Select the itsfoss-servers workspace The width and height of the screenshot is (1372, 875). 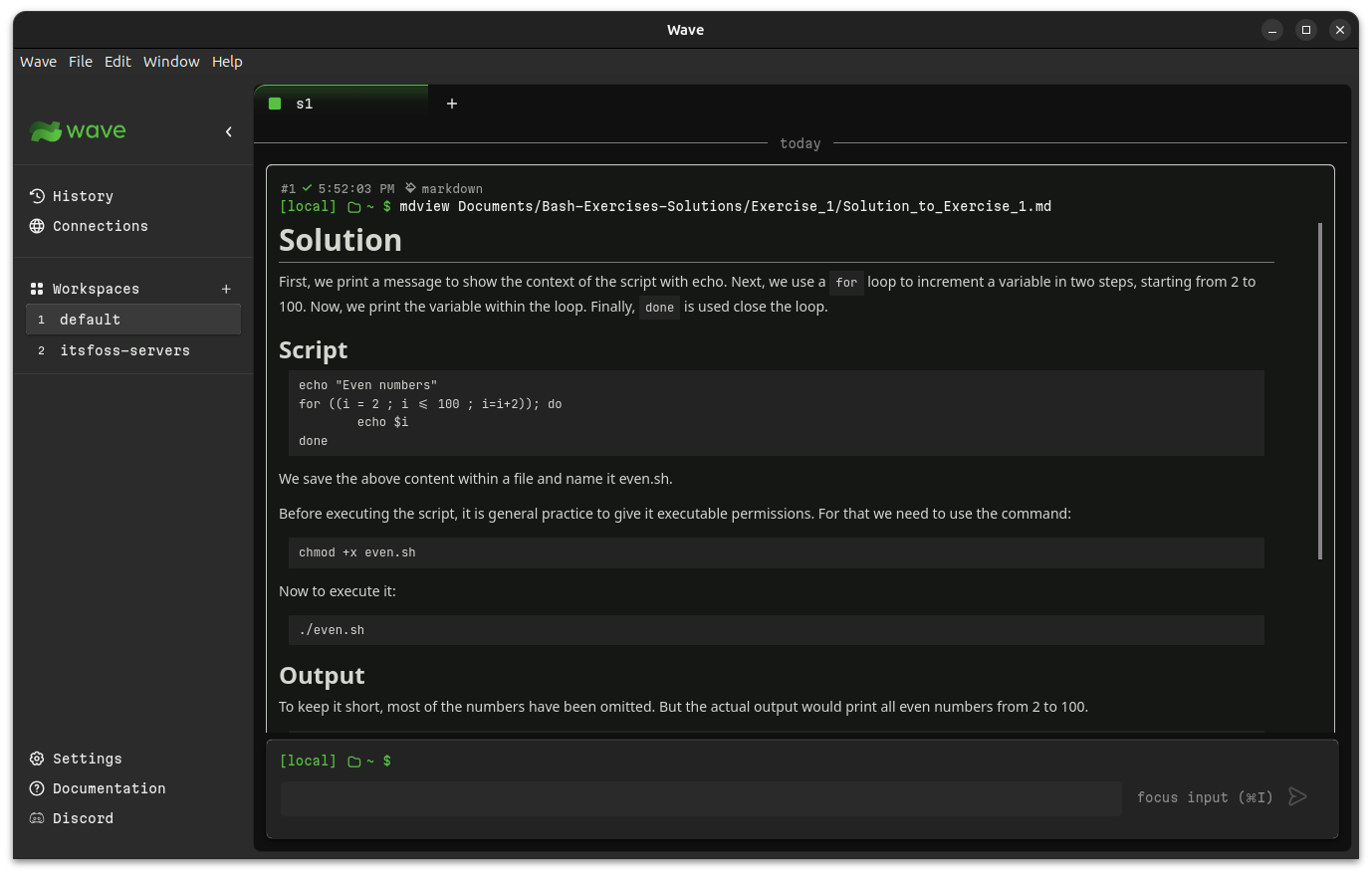click(124, 350)
